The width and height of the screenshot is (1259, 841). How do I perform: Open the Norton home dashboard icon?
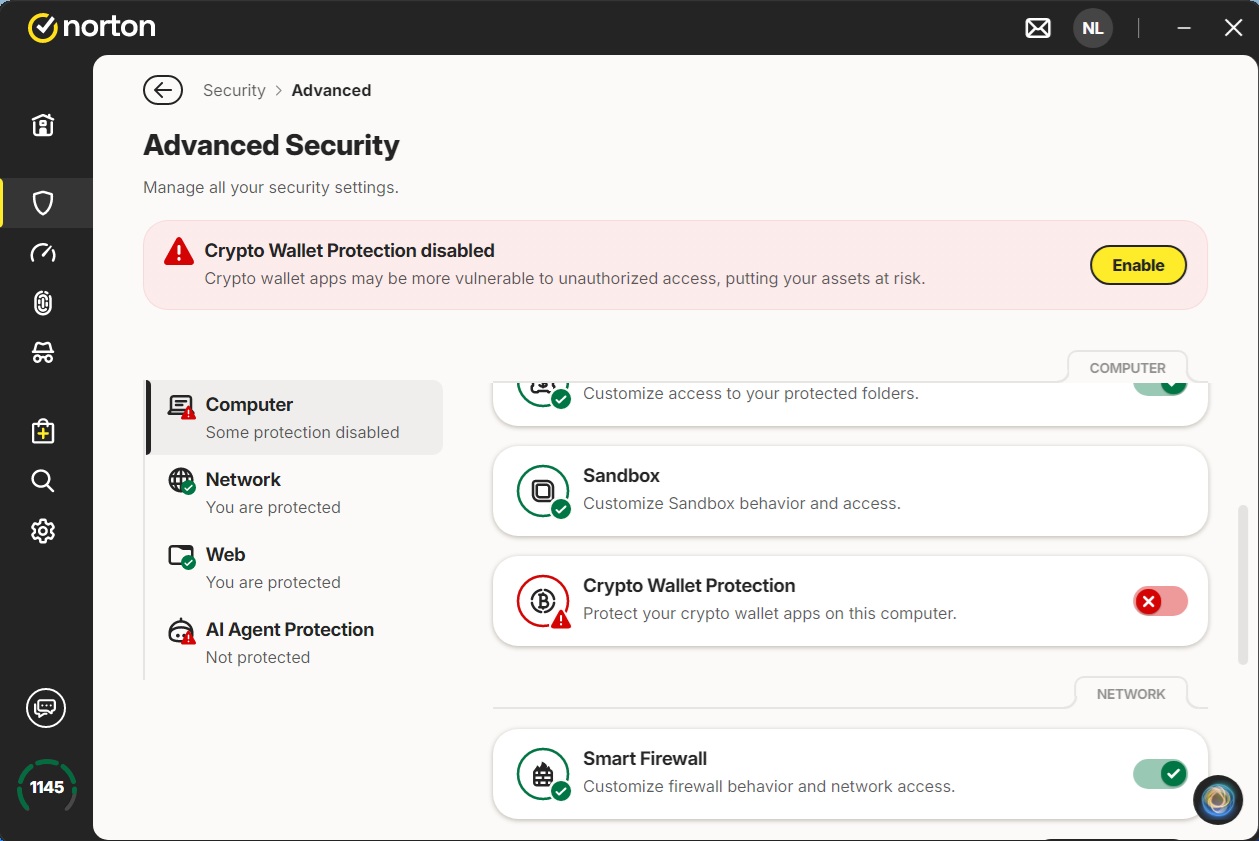[42, 125]
